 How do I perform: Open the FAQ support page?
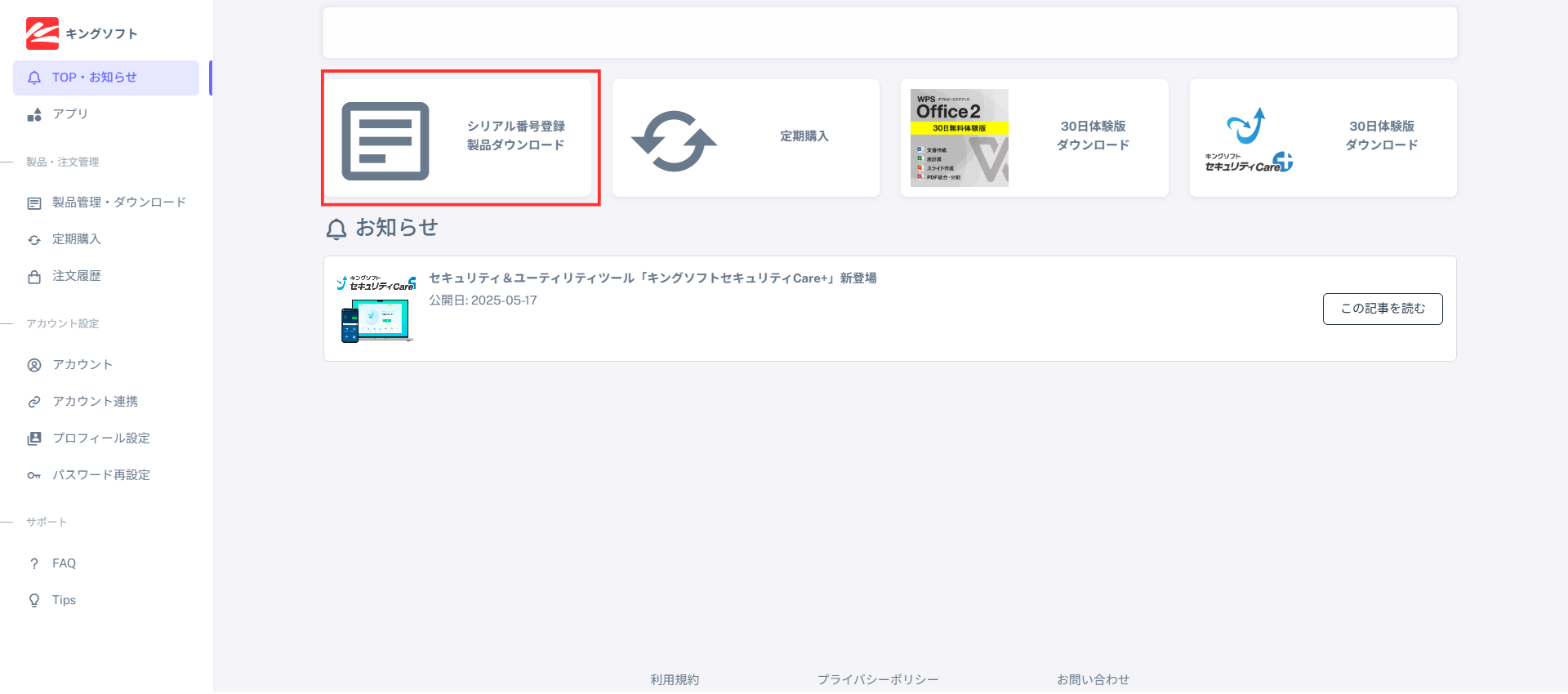pyautogui.click(x=64, y=563)
